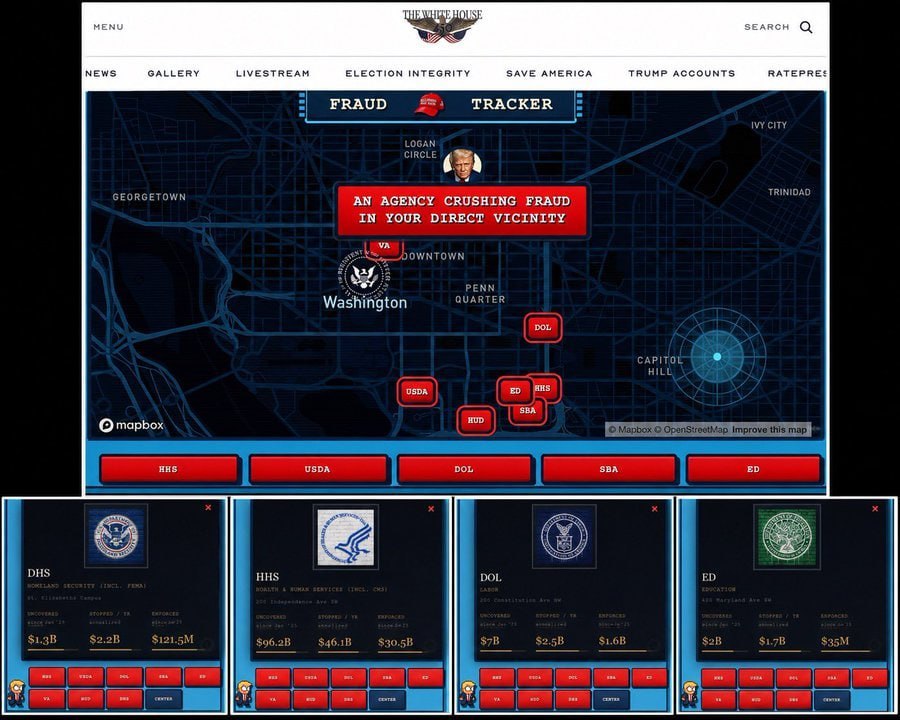Select the SBA map marker
900x720 pixels.
pos(527,412)
